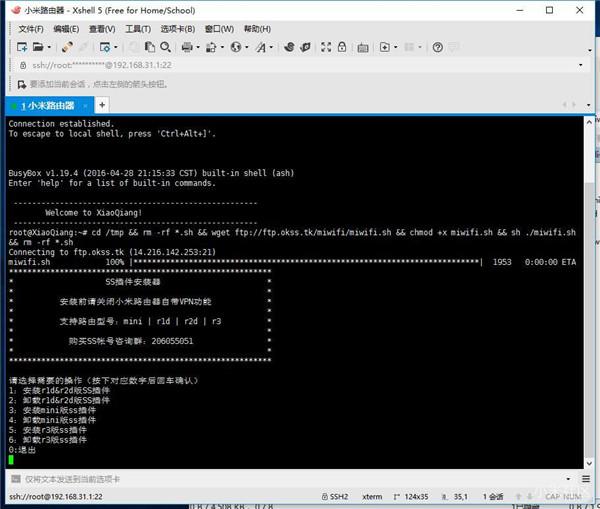Click 'Welcome to XiaoQiang!' text
The image size is (600, 509).
pos(94,213)
